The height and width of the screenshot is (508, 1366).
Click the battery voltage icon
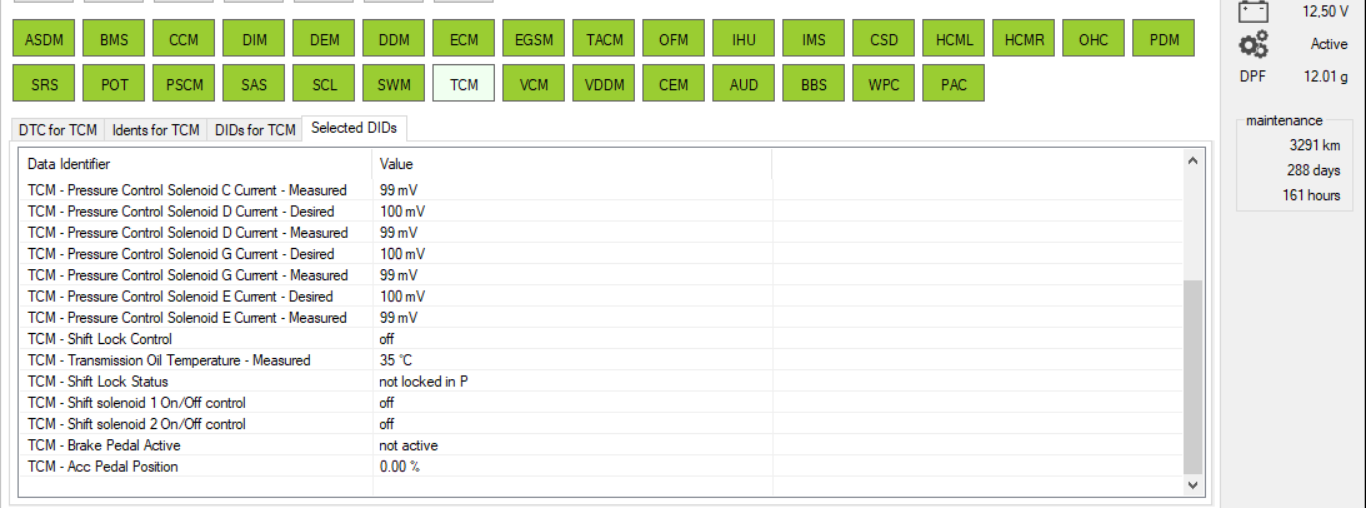(1253, 12)
